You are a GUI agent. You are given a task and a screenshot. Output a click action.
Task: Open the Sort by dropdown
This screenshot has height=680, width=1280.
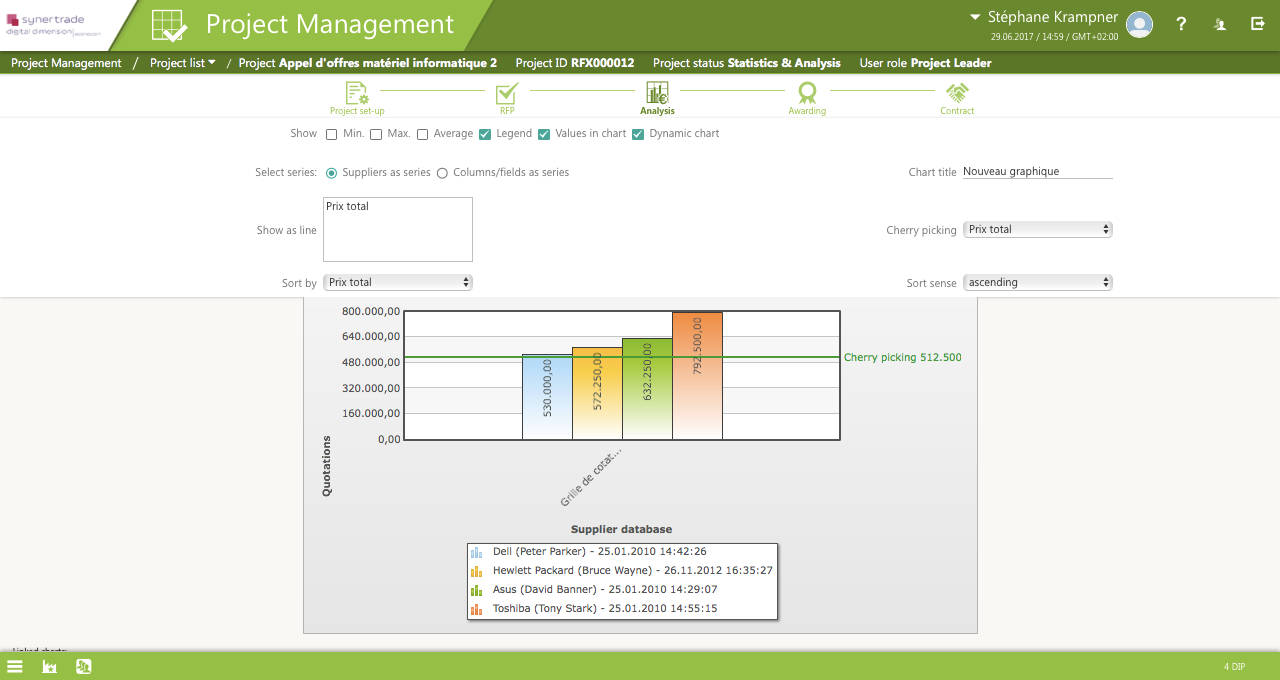397,281
